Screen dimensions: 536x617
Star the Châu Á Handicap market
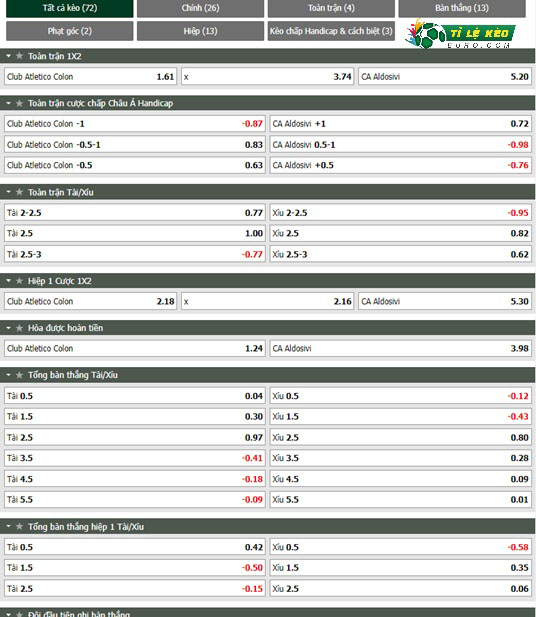(19, 103)
